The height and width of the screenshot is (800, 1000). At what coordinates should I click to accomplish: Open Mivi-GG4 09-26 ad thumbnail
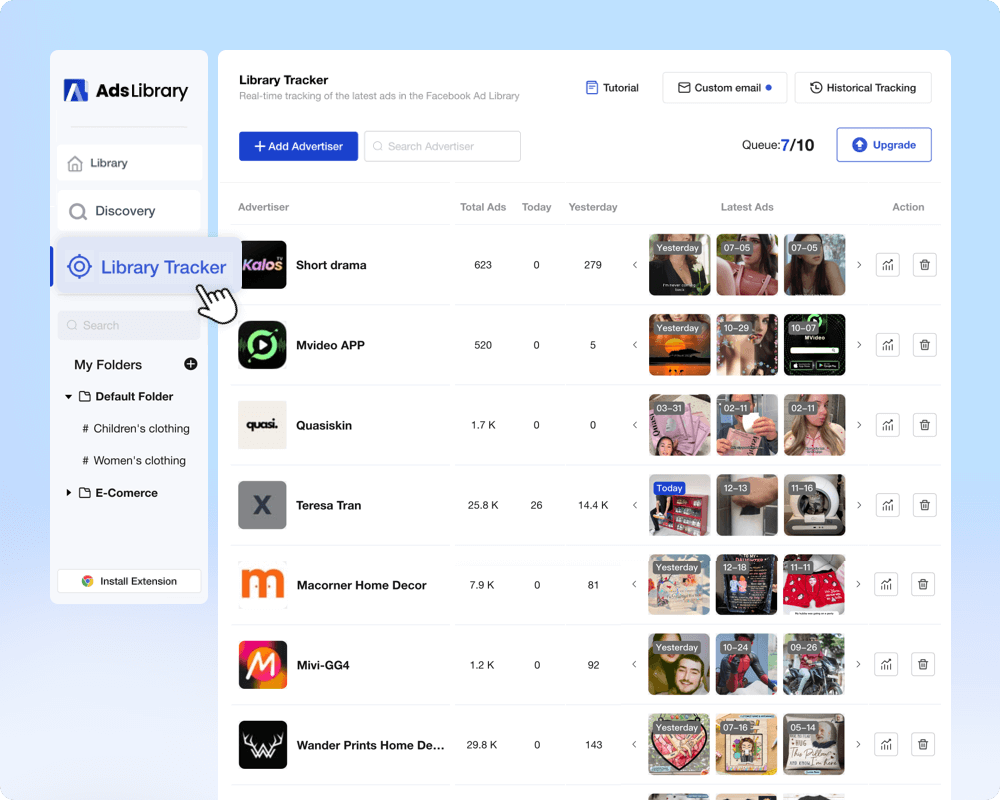pos(814,664)
